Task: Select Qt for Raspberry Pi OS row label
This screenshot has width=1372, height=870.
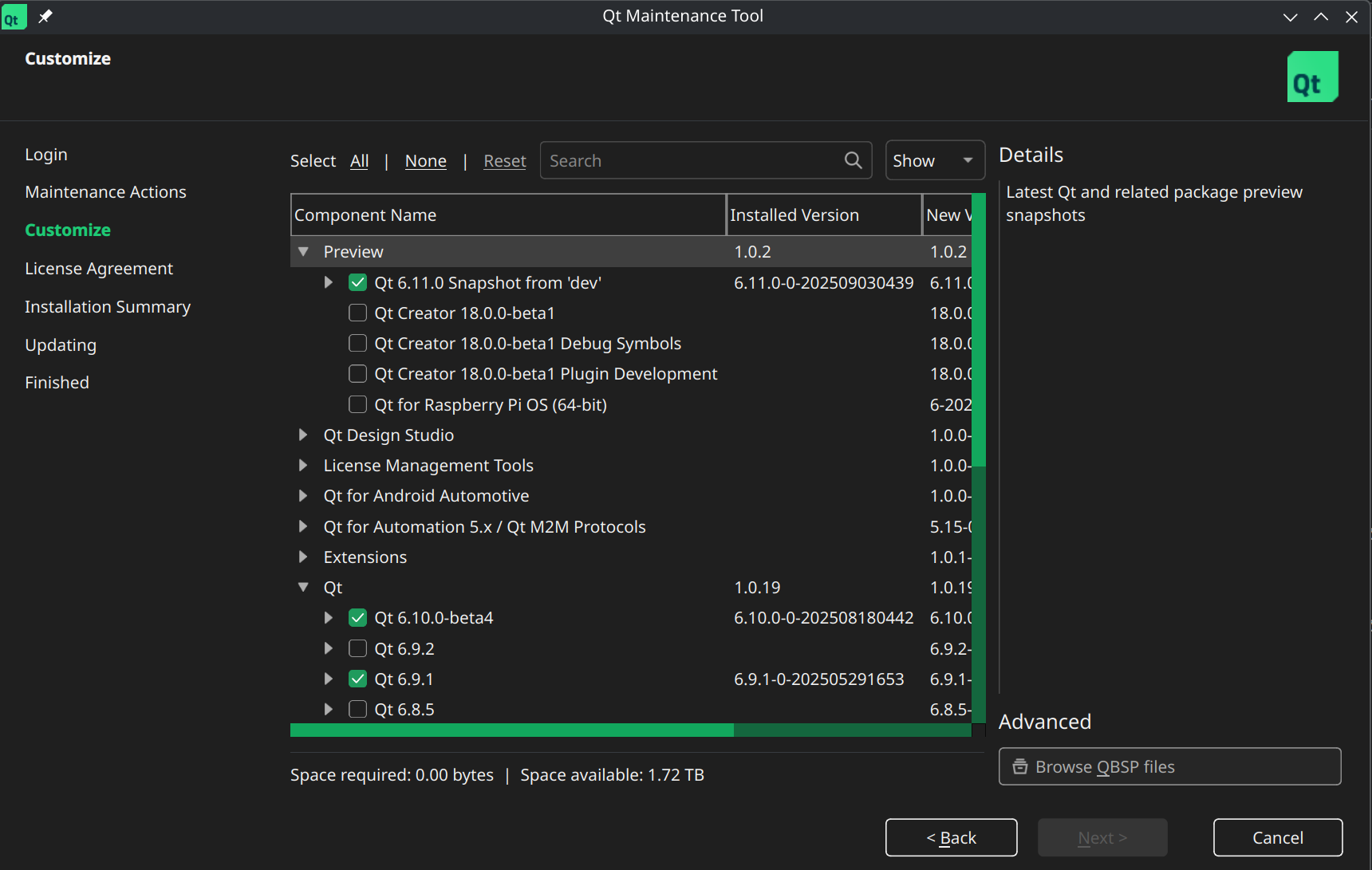Action: (x=491, y=404)
